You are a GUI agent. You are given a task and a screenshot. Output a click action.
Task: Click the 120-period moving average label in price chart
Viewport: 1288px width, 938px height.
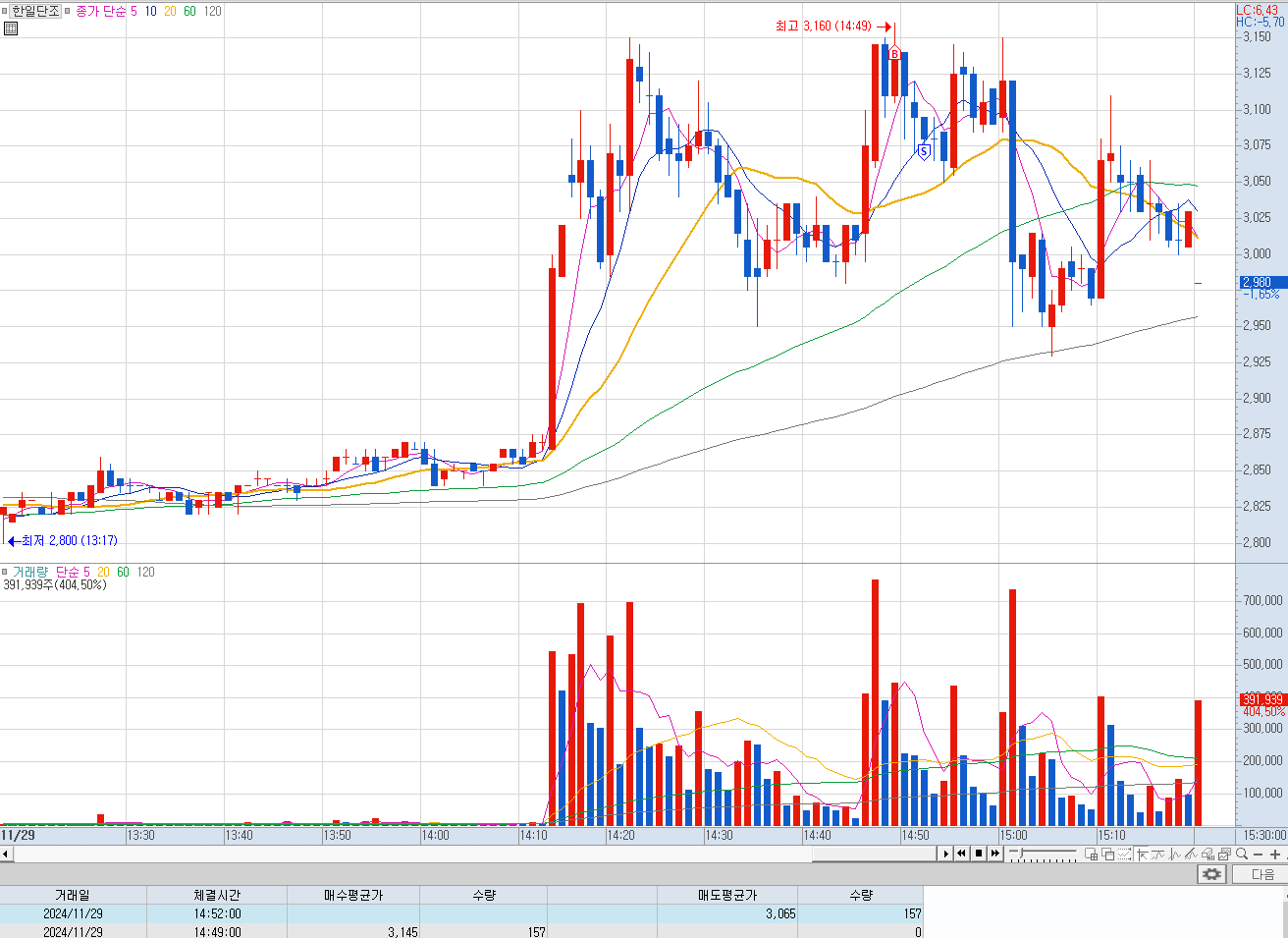tap(212, 11)
